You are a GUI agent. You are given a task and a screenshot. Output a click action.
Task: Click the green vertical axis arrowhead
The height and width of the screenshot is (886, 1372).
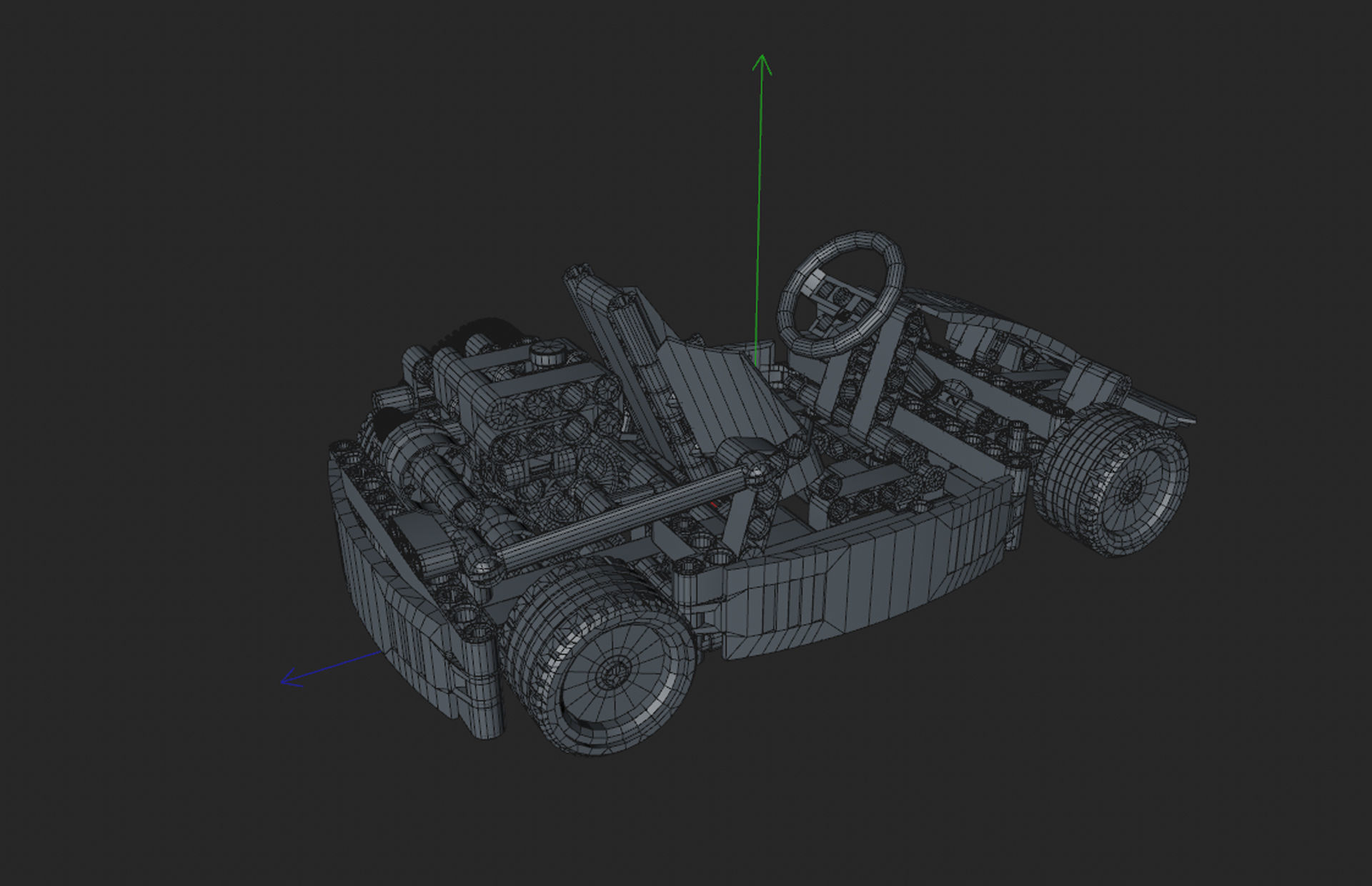[x=762, y=64]
